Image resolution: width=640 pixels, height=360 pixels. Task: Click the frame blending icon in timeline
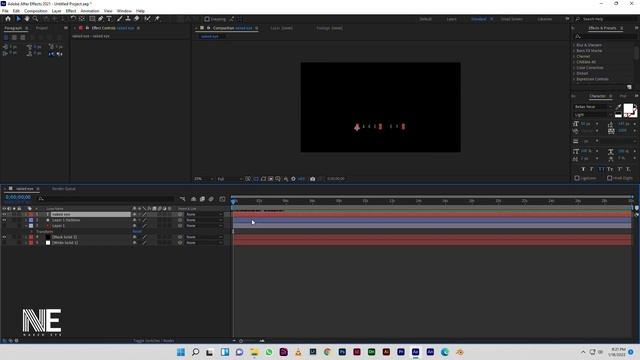pyautogui.click(x=202, y=199)
